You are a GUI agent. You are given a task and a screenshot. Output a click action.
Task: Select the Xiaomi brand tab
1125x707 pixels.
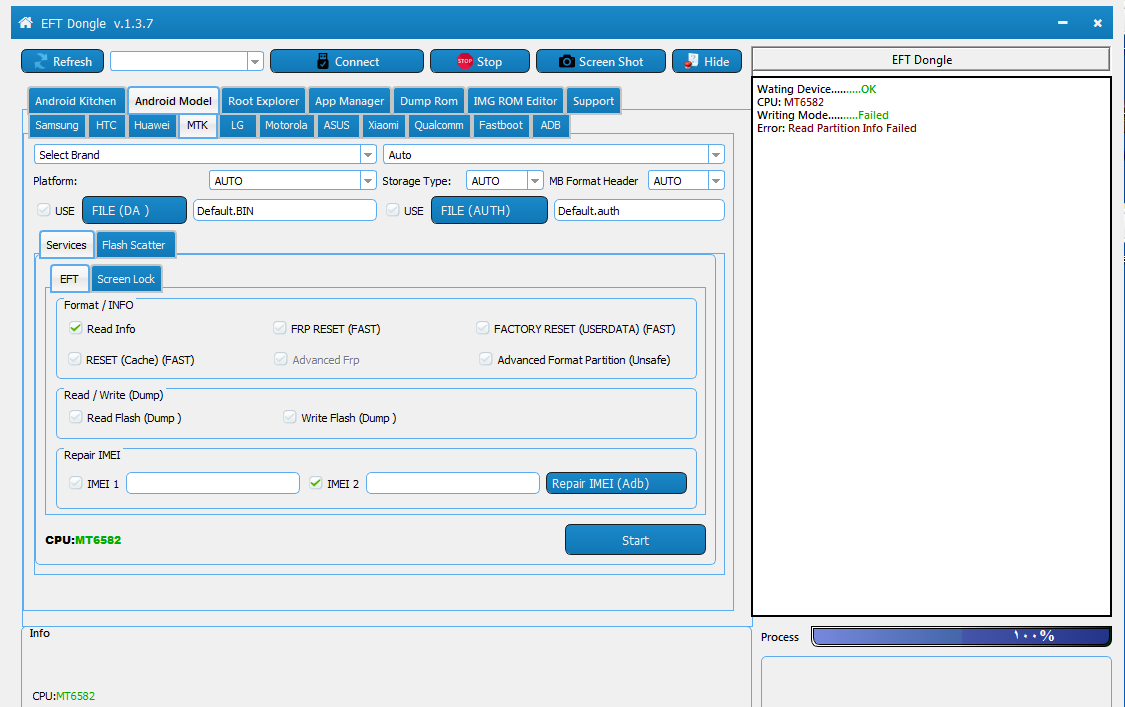tap(383, 125)
